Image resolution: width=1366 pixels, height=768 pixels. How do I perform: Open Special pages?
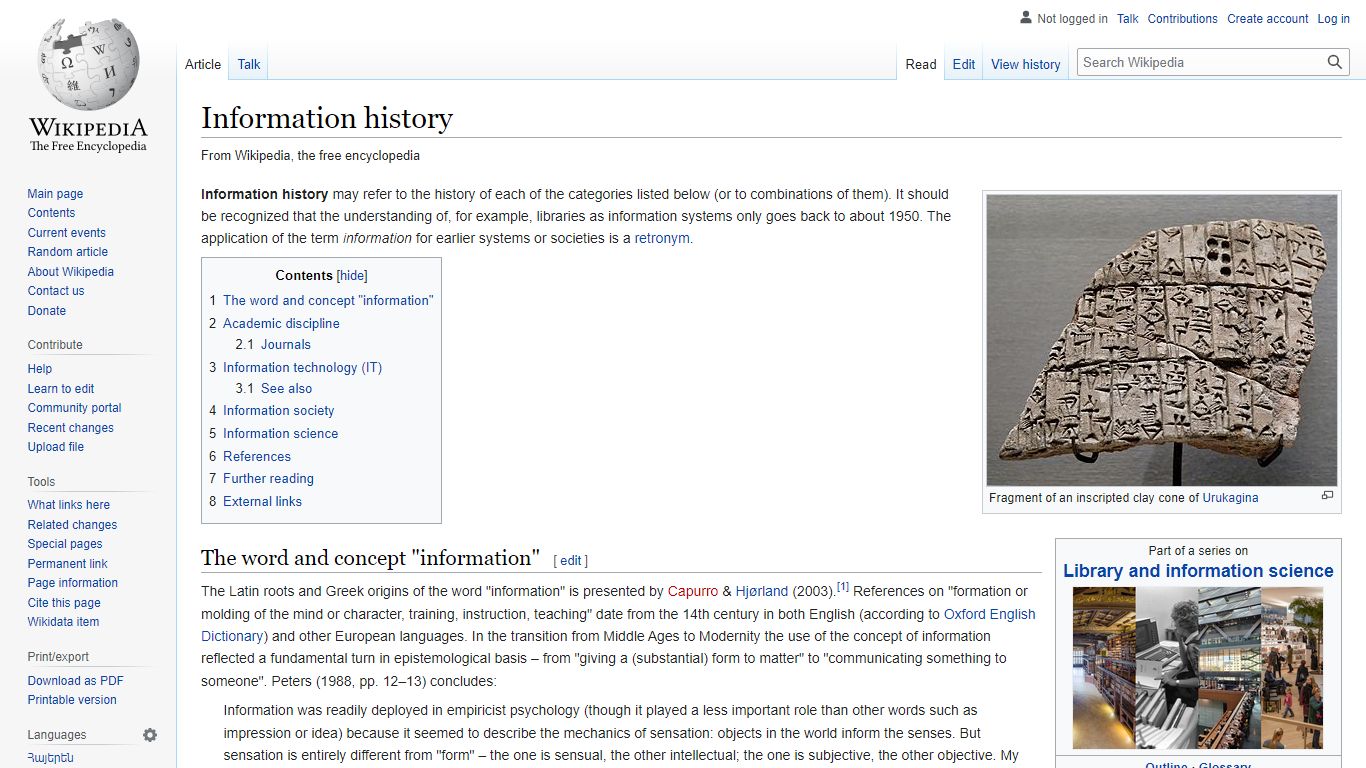(65, 544)
